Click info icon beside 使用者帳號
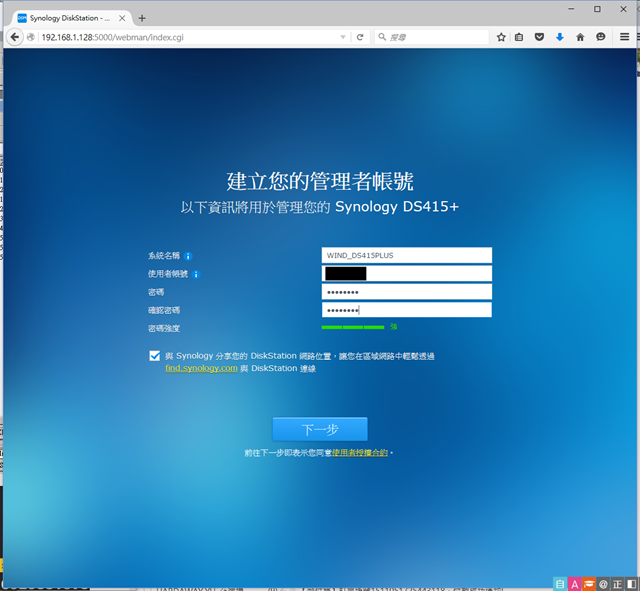 pos(196,274)
